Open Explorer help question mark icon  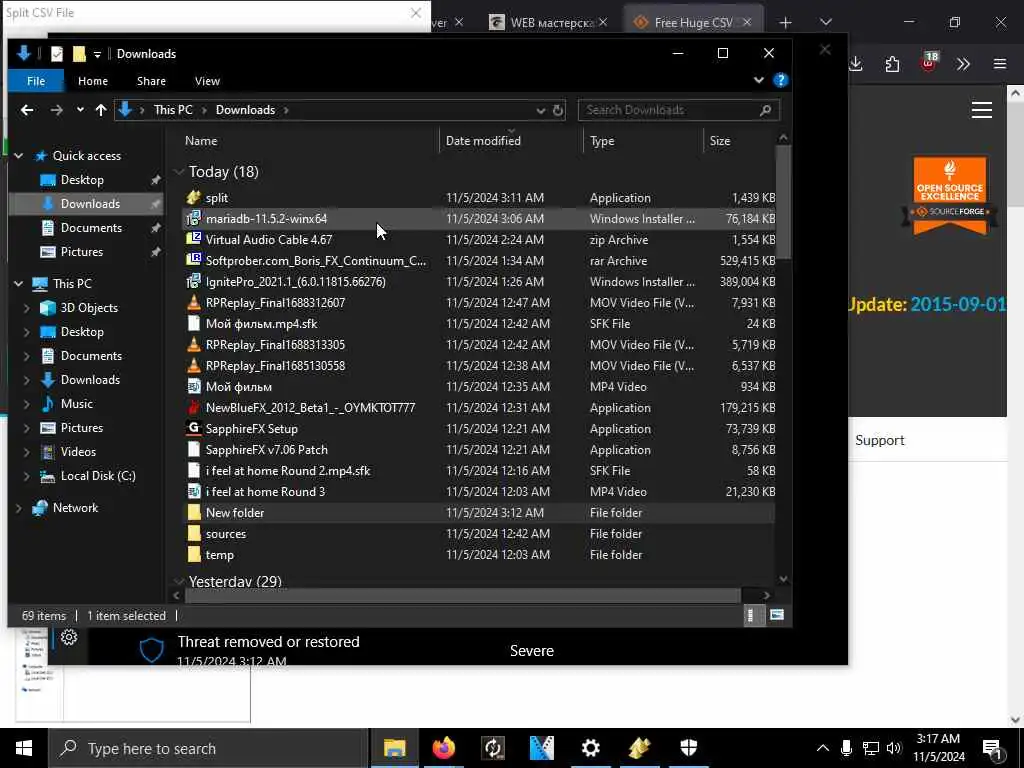pyautogui.click(x=780, y=80)
